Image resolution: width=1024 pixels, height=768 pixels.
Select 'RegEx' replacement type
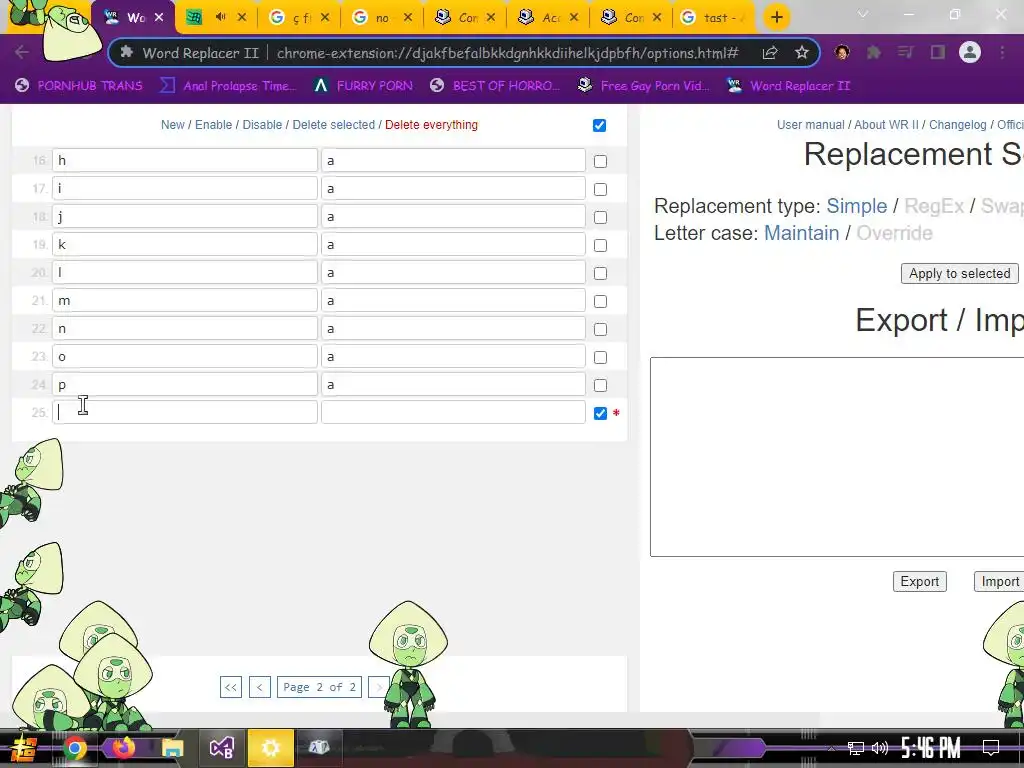934,206
